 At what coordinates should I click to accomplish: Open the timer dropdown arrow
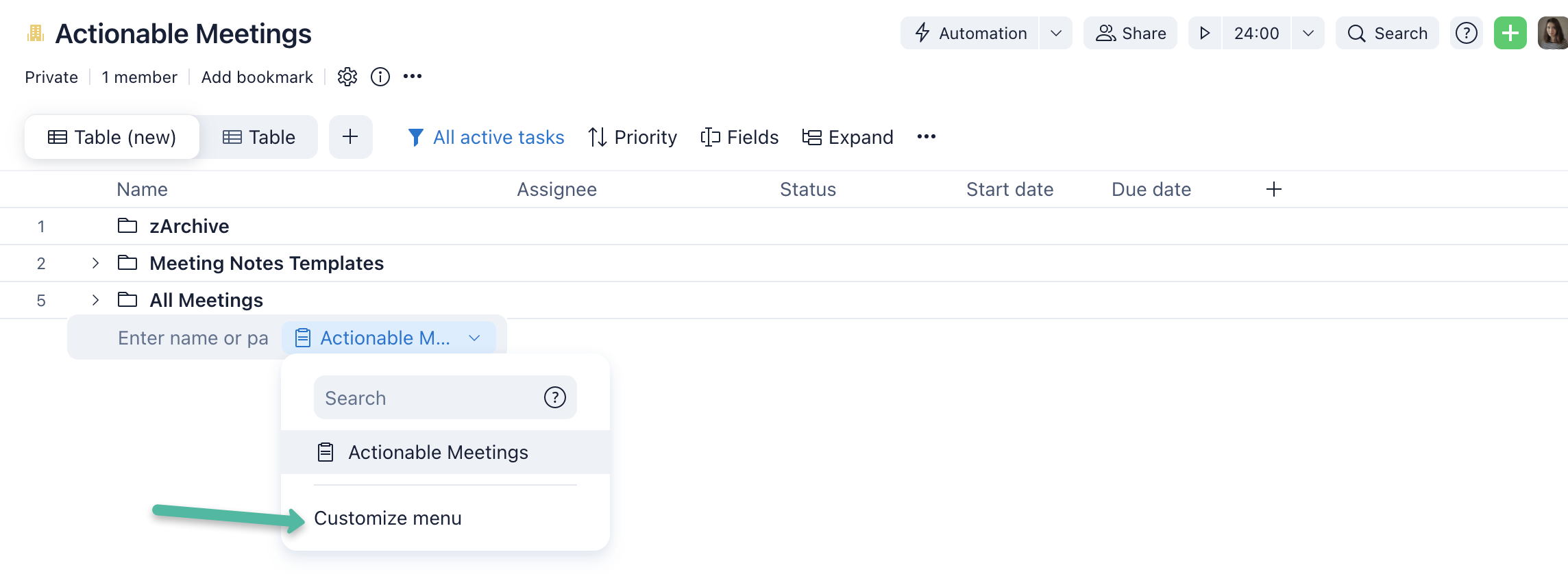[1308, 33]
